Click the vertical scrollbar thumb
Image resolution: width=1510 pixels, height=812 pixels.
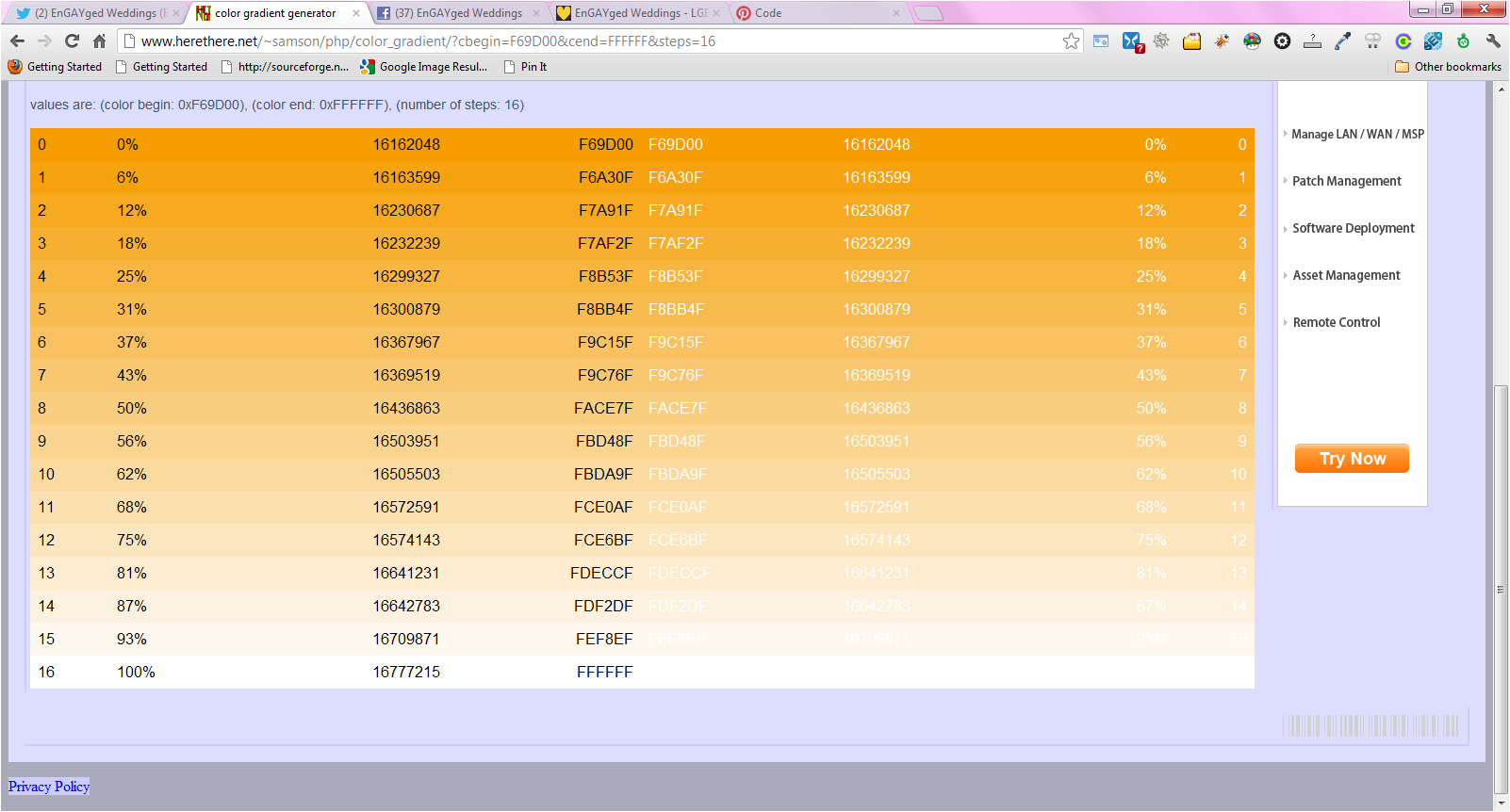1502,590
